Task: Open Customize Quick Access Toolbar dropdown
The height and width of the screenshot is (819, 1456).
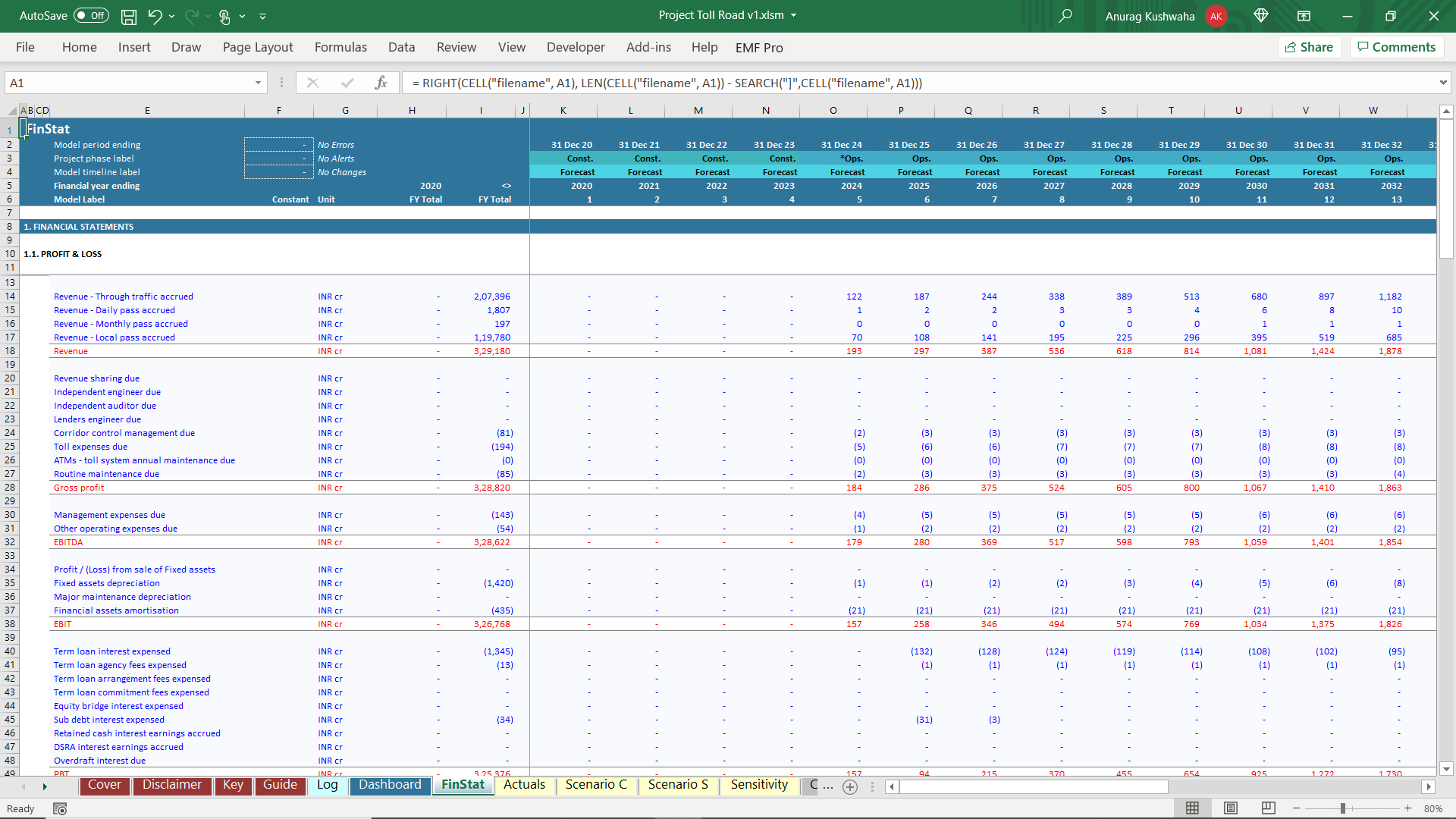Action: click(262, 16)
